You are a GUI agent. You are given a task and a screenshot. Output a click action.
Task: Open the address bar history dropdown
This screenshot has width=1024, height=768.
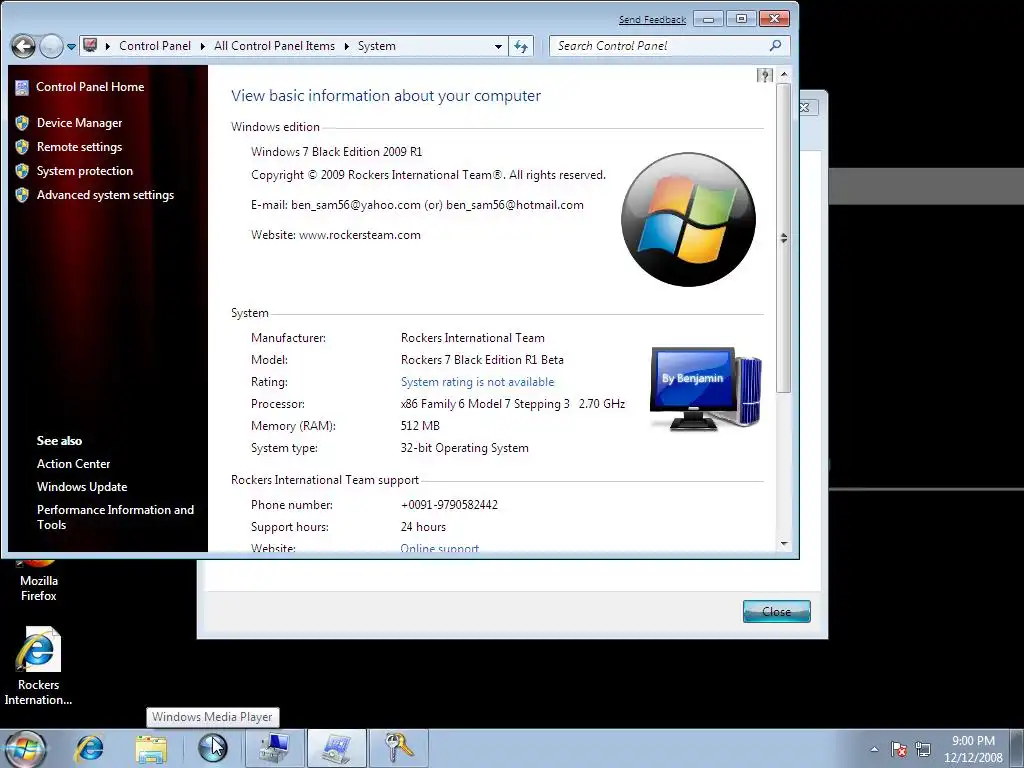[x=498, y=46]
